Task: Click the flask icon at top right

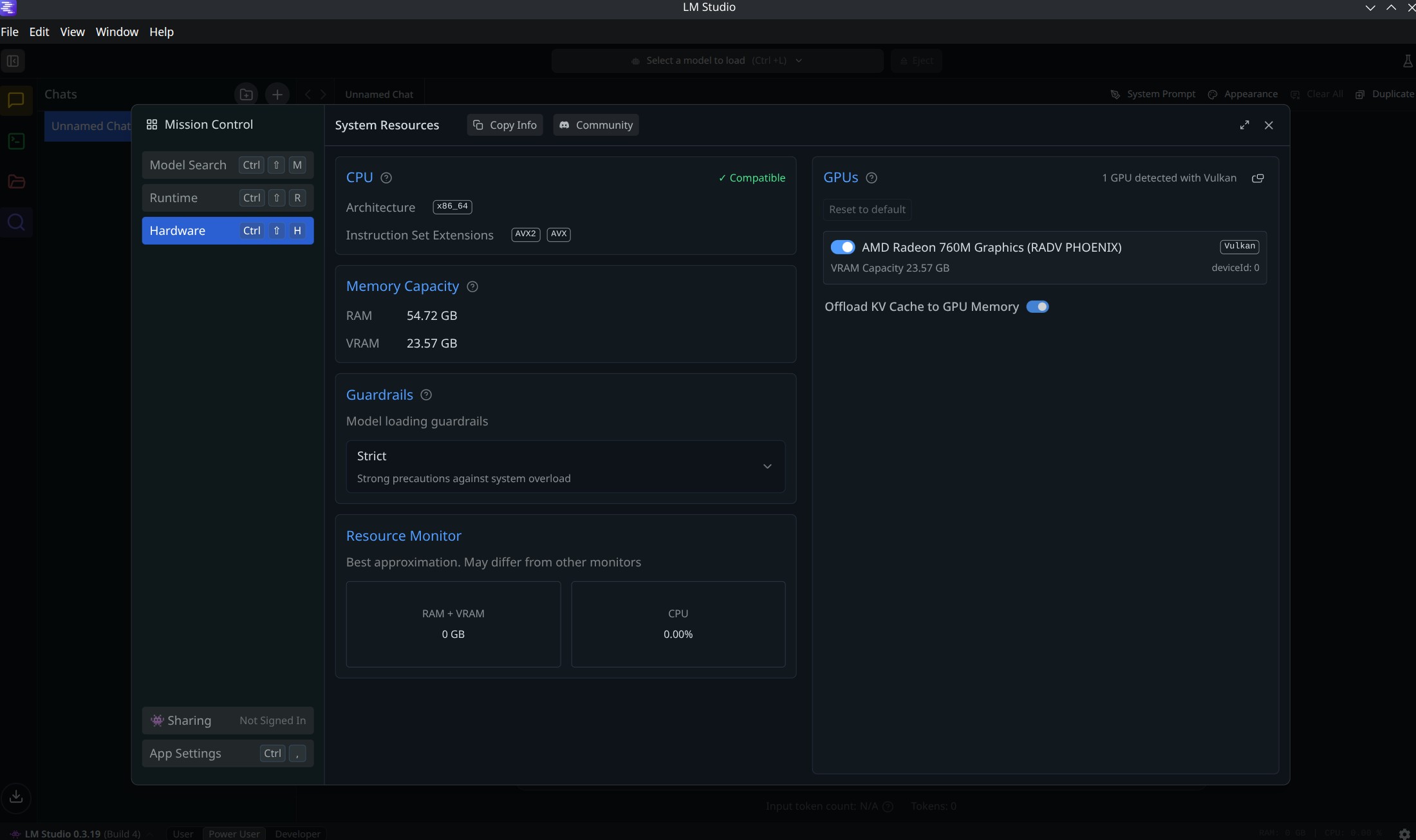Action: [1407, 61]
